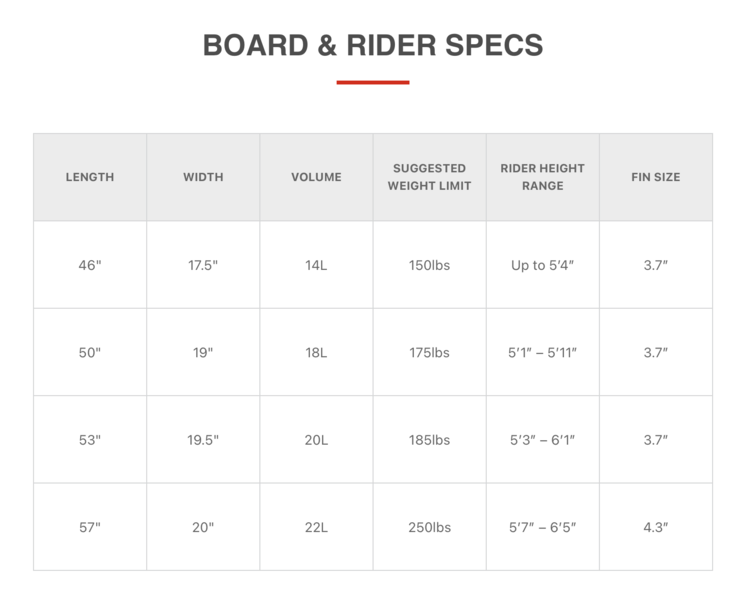
Task: Click the 150lbs weight limit cell
Action: tap(429, 265)
